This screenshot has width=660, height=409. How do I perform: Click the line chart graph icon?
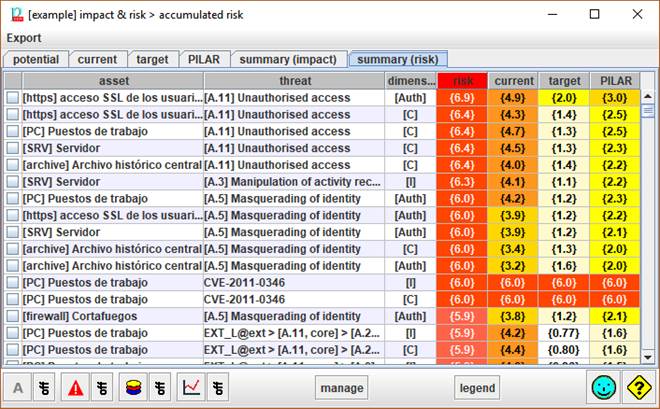(x=190, y=388)
